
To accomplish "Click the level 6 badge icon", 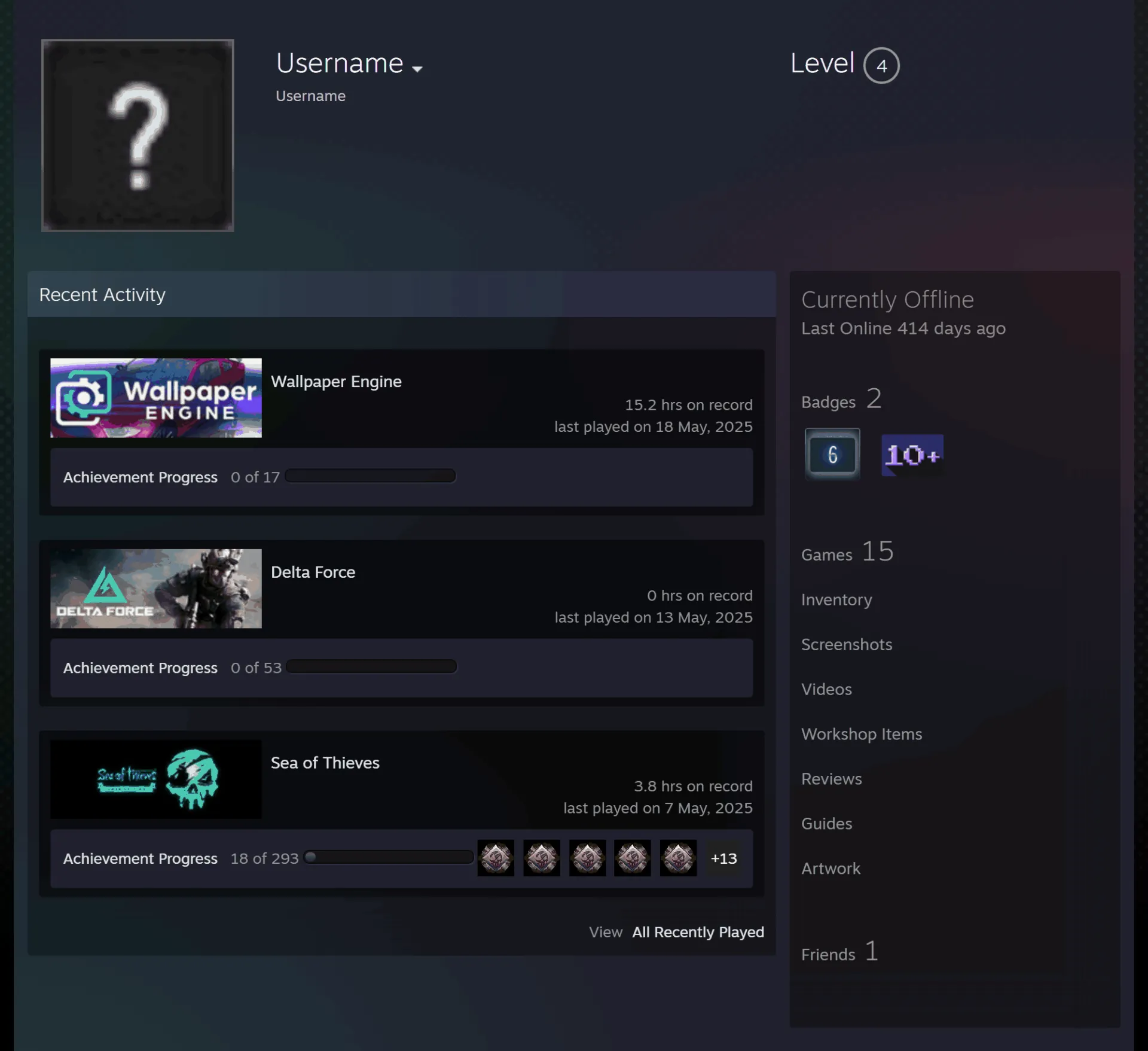I will (832, 455).
